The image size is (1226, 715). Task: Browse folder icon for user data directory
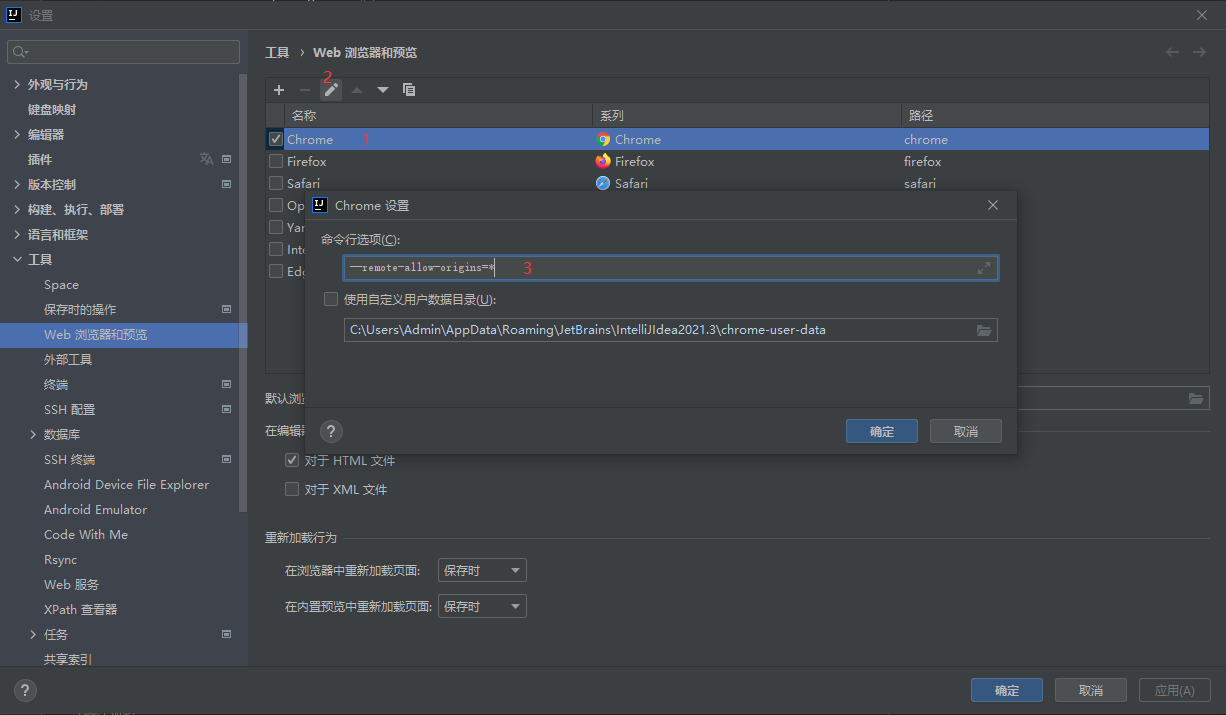click(x=984, y=330)
